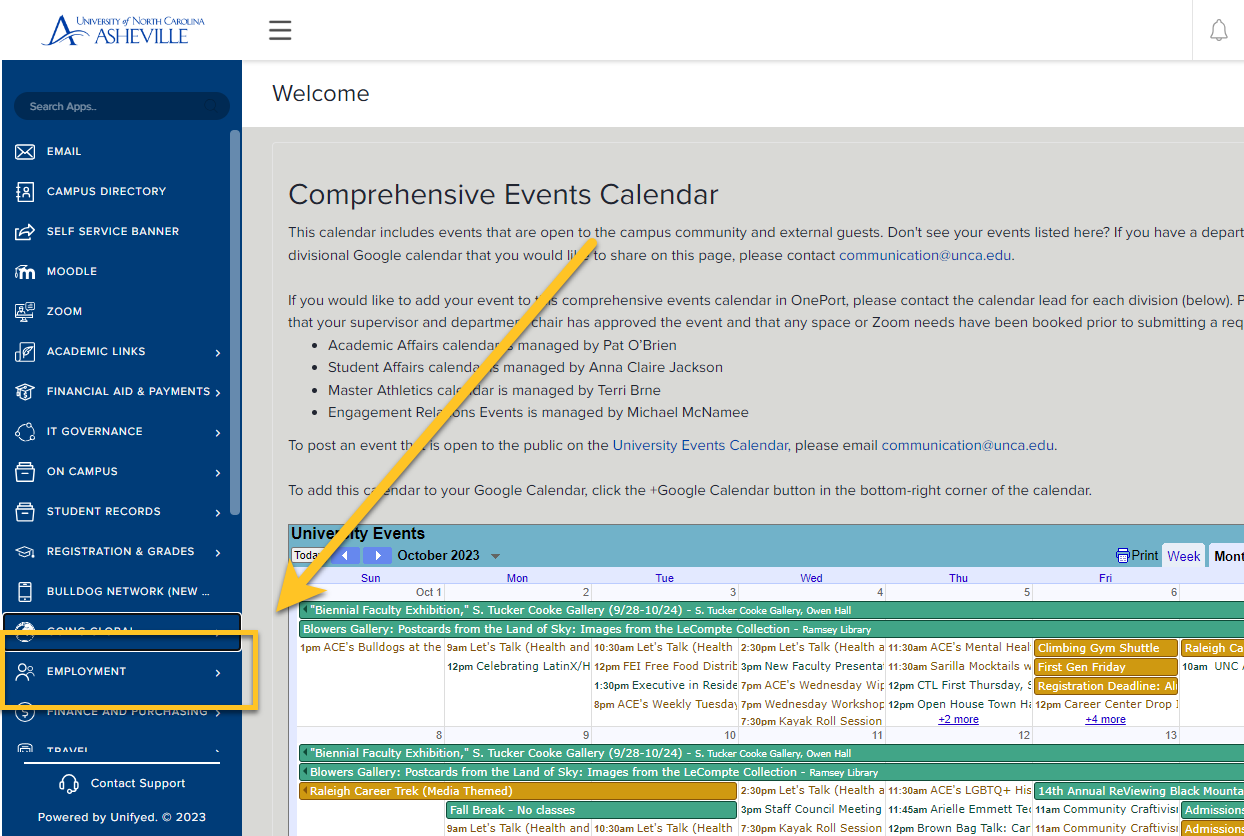The width and height of the screenshot is (1244, 836).
Task: Click the Email envelope icon
Action: coord(26,152)
